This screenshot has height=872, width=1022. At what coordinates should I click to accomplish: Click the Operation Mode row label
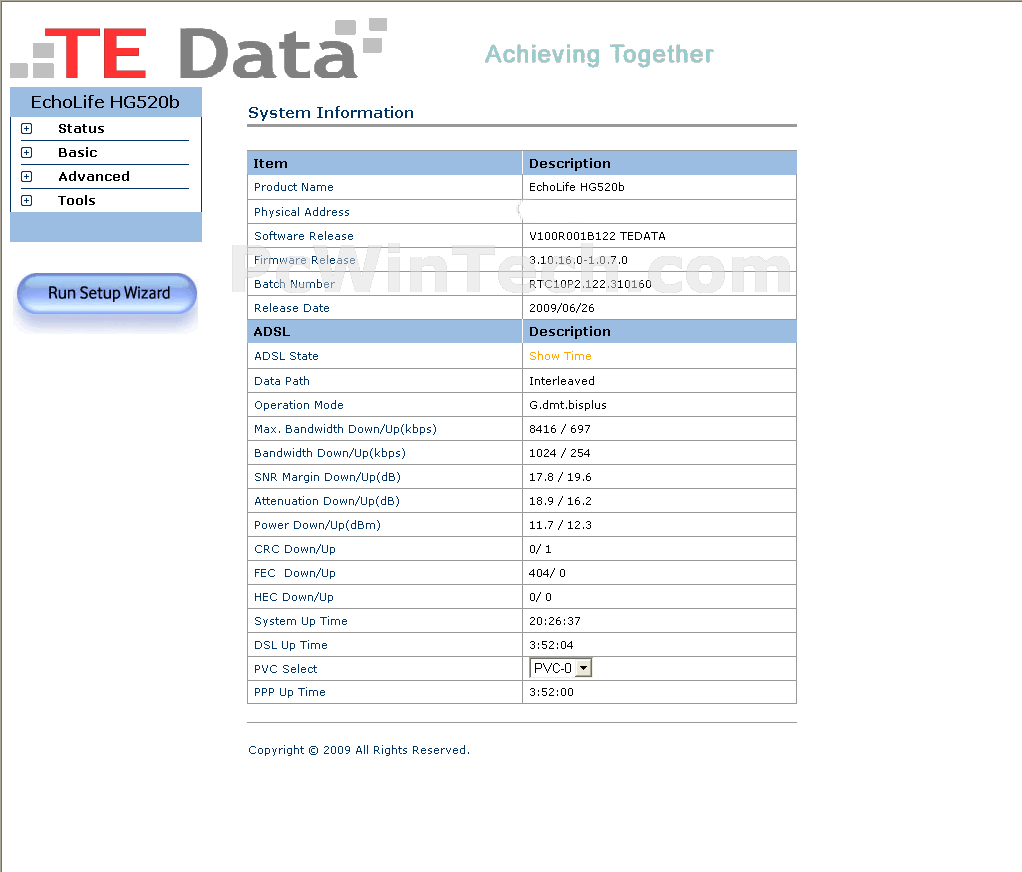299,405
